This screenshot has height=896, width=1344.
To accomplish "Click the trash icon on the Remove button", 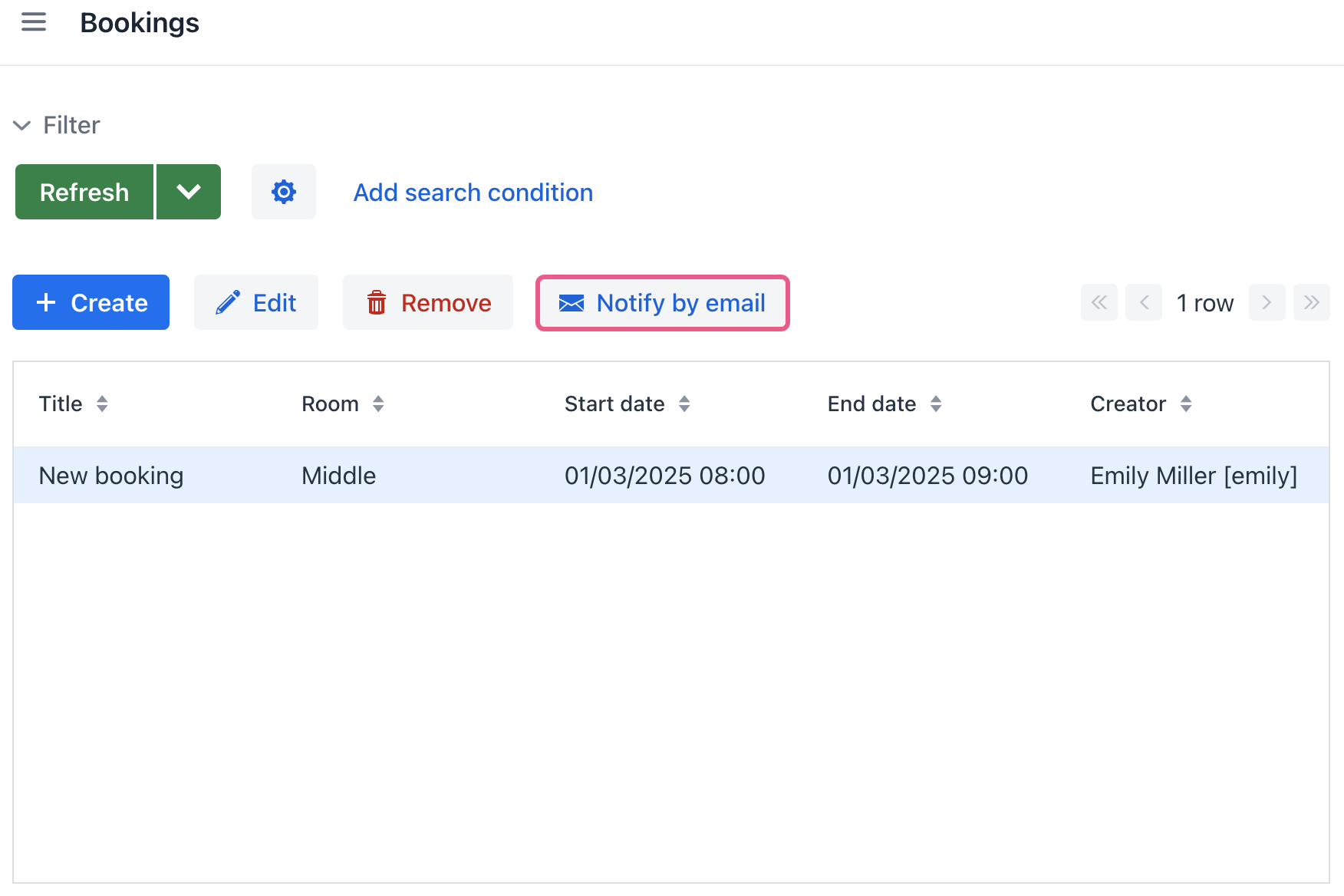I will point(377,302).
